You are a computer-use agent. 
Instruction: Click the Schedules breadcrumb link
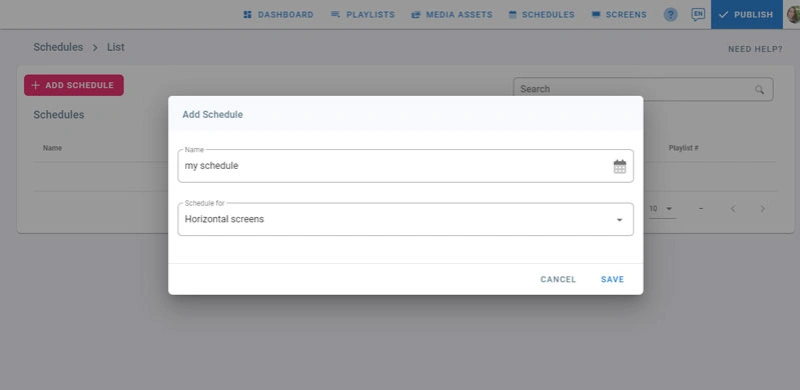pyautogui.click(x=58, y=47)
